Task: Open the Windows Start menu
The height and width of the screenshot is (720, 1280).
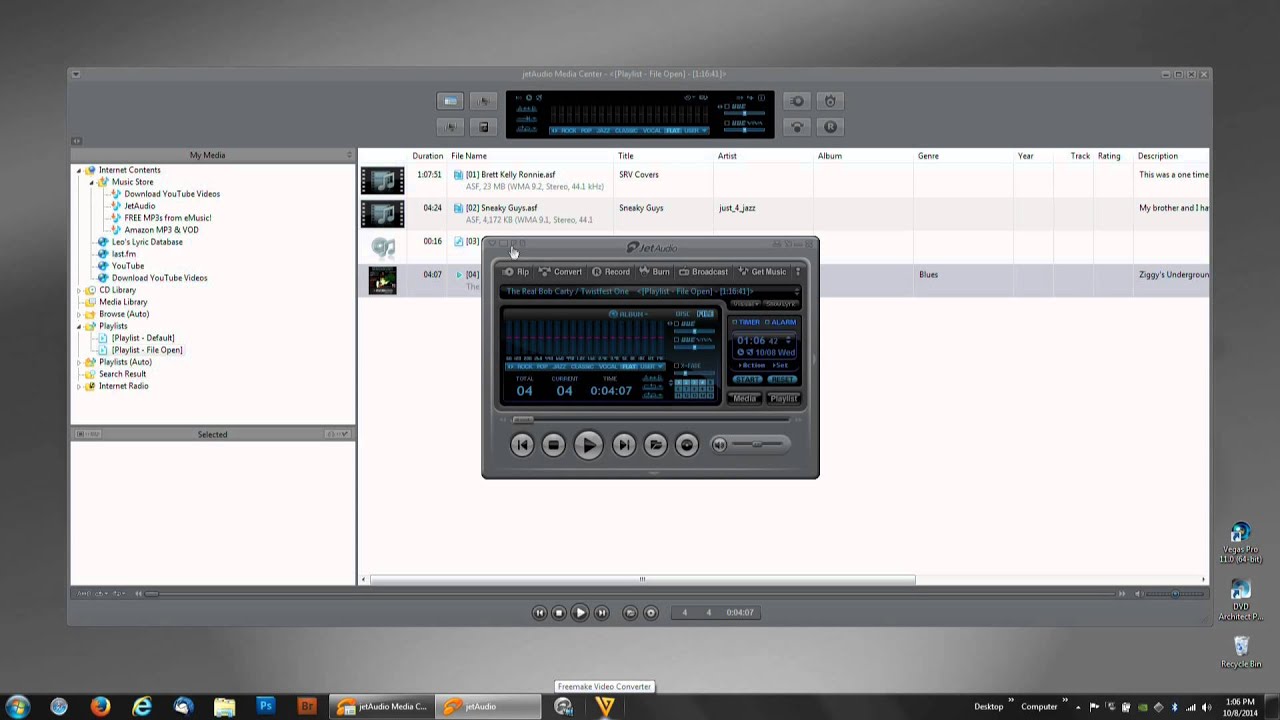Action: point(17,706)
